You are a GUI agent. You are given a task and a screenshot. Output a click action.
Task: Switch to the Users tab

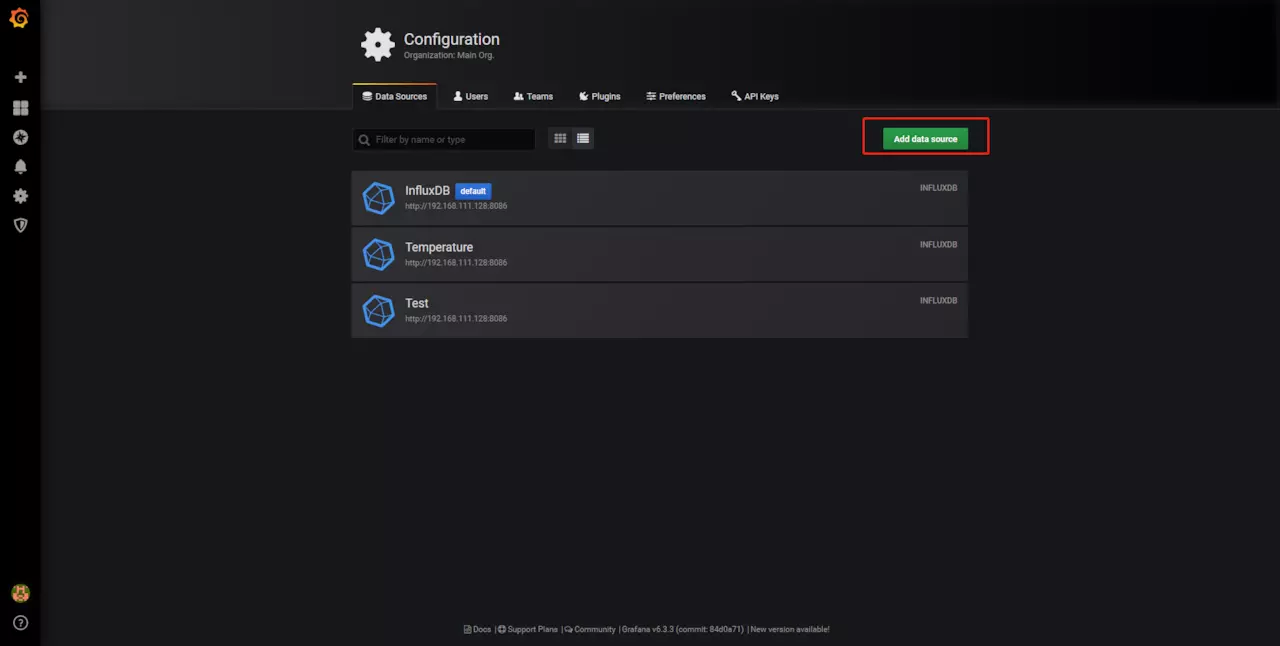tap(471, 96)
